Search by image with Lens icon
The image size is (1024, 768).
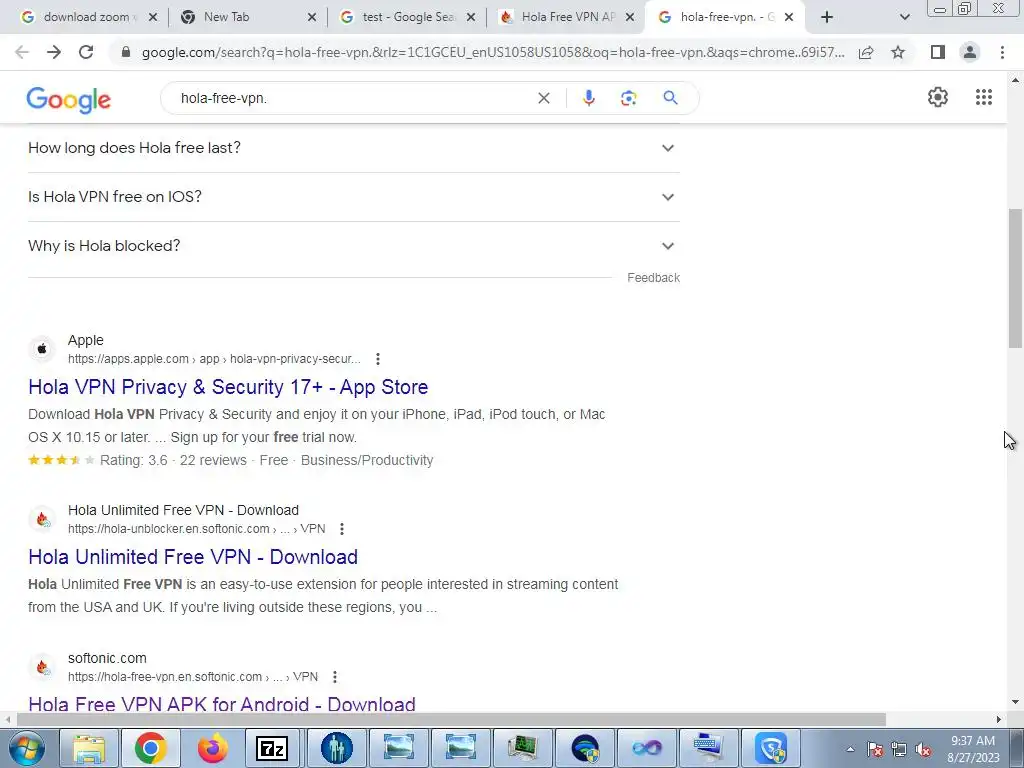628,98
